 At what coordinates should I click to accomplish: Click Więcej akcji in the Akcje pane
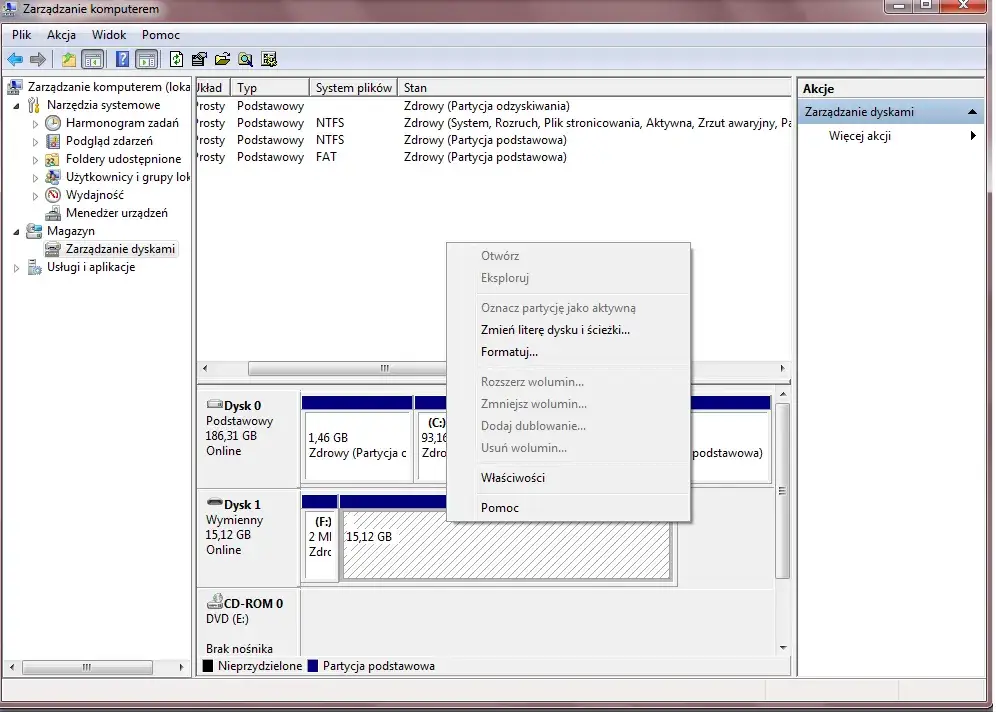click(x=859, y=136)
